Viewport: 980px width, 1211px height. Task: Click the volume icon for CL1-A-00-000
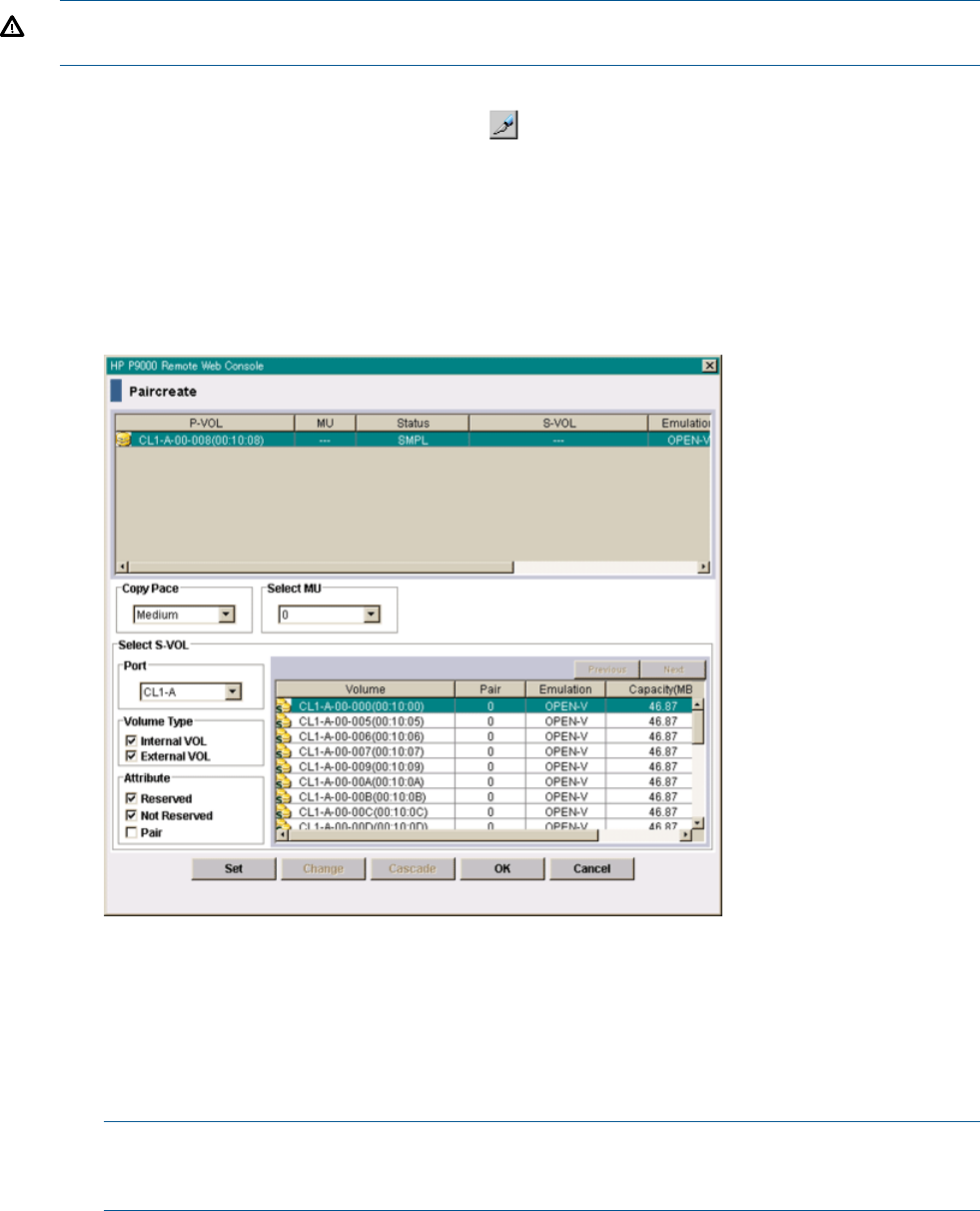click(x=283, y=706)
